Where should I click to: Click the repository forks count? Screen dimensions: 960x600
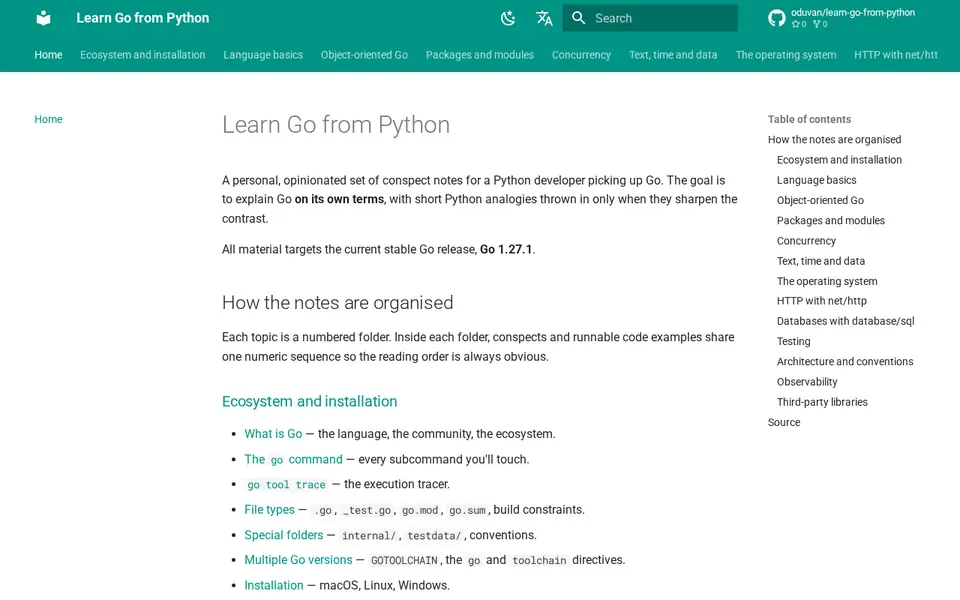tap(820, 24)
